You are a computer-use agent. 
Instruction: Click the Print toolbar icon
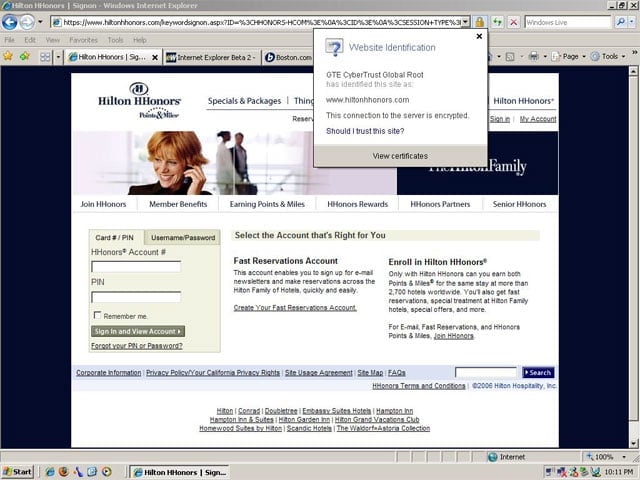[533, 56]
